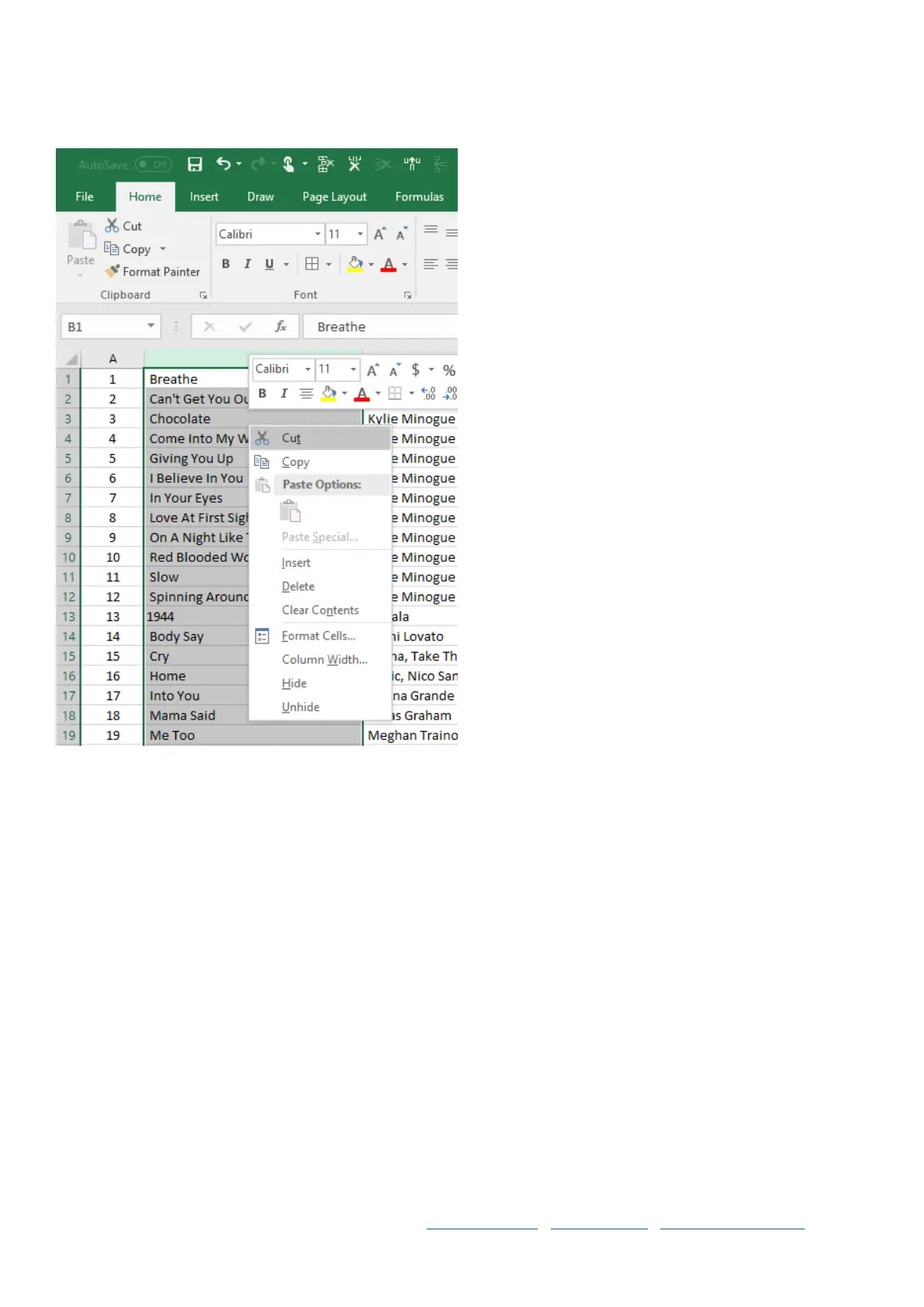
Task: Select the cell containing Me Too
Action: pyautogui.click(x=253, y=736)
